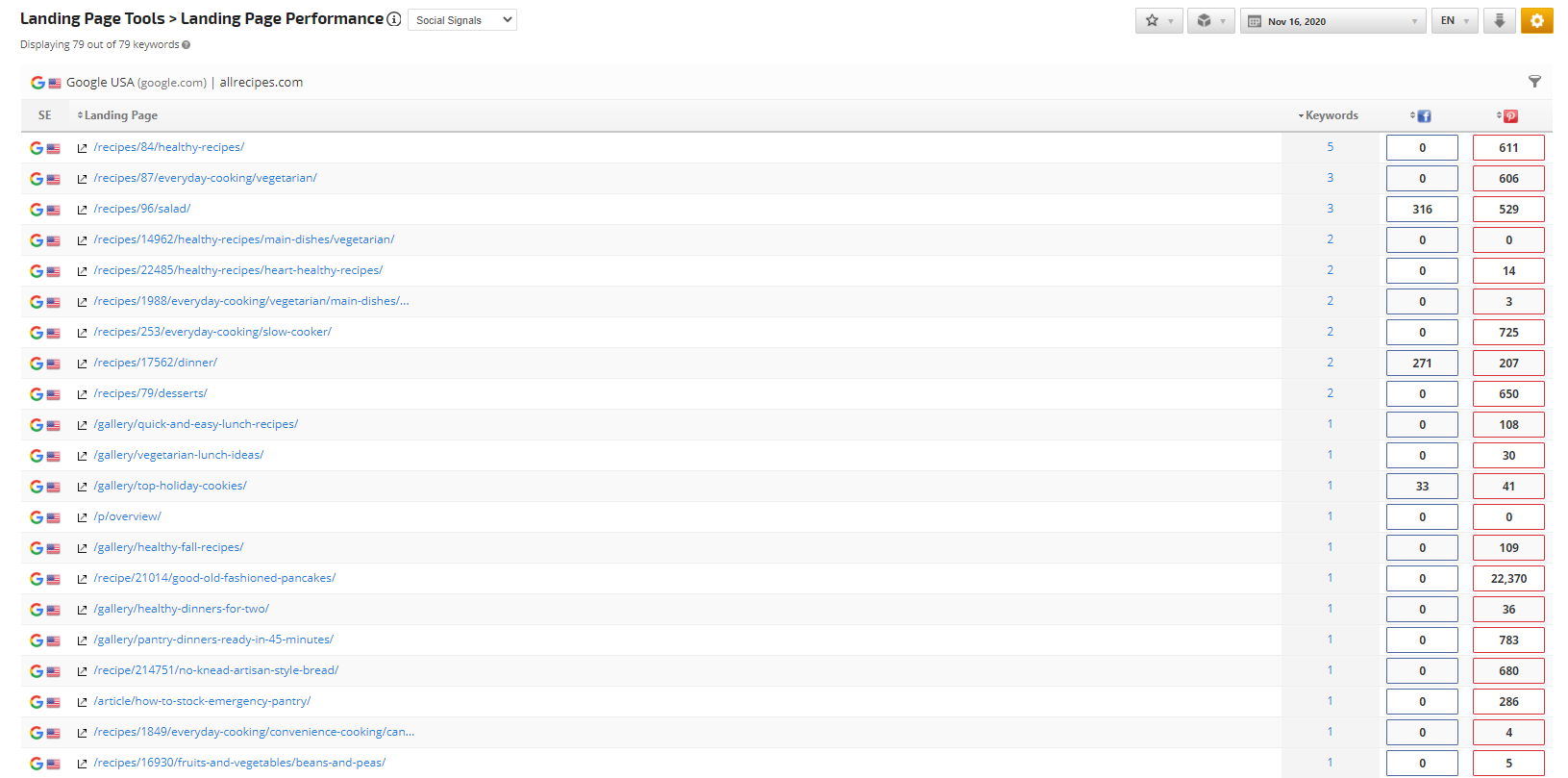The height and width of the screenshot is (778, 1568).
Task: Expand the Social Signals view selector
Action: (x=462, y=20)
